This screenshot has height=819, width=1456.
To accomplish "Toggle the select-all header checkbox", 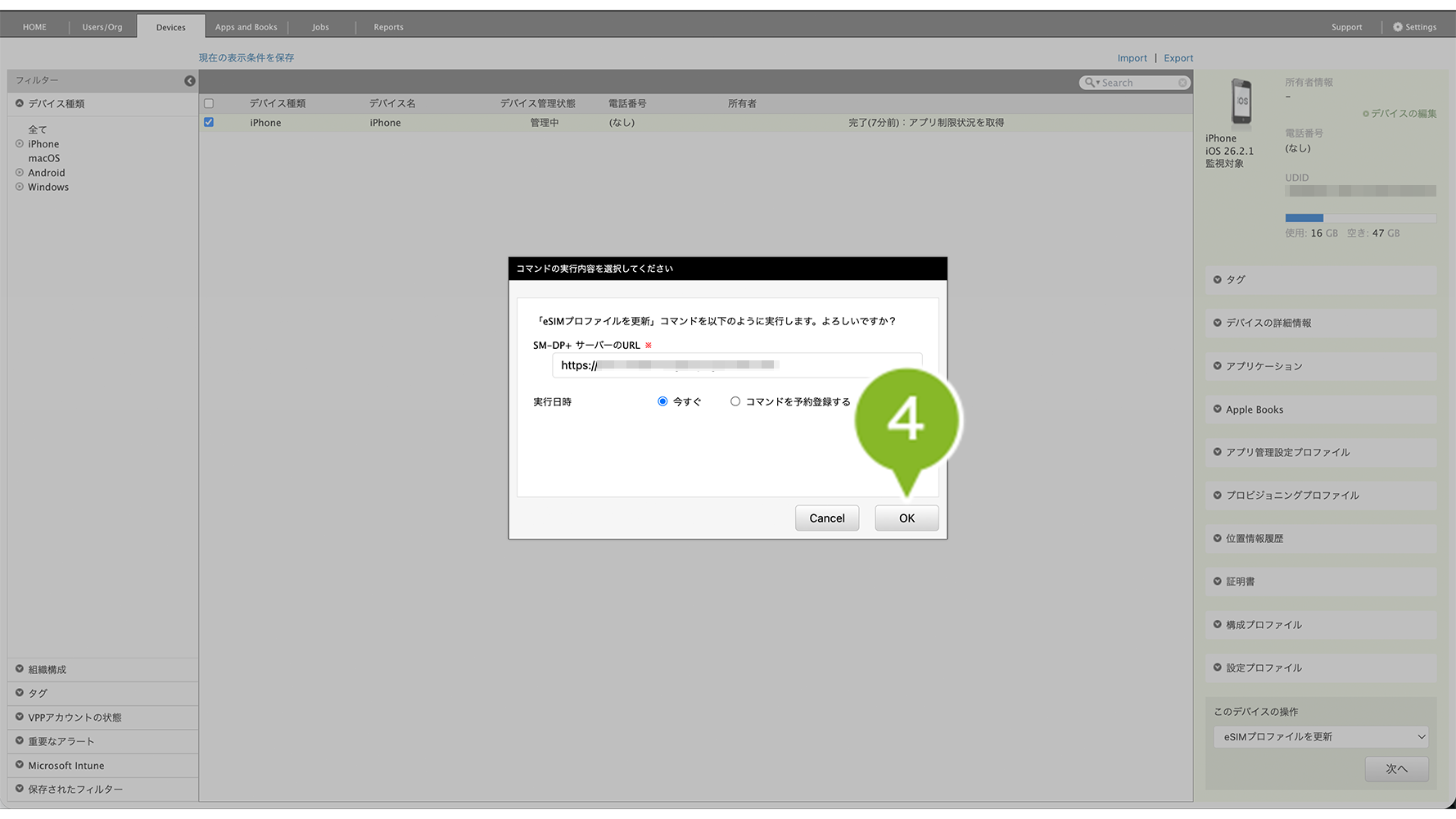I will pyautogui.click(x=209, y=104).
